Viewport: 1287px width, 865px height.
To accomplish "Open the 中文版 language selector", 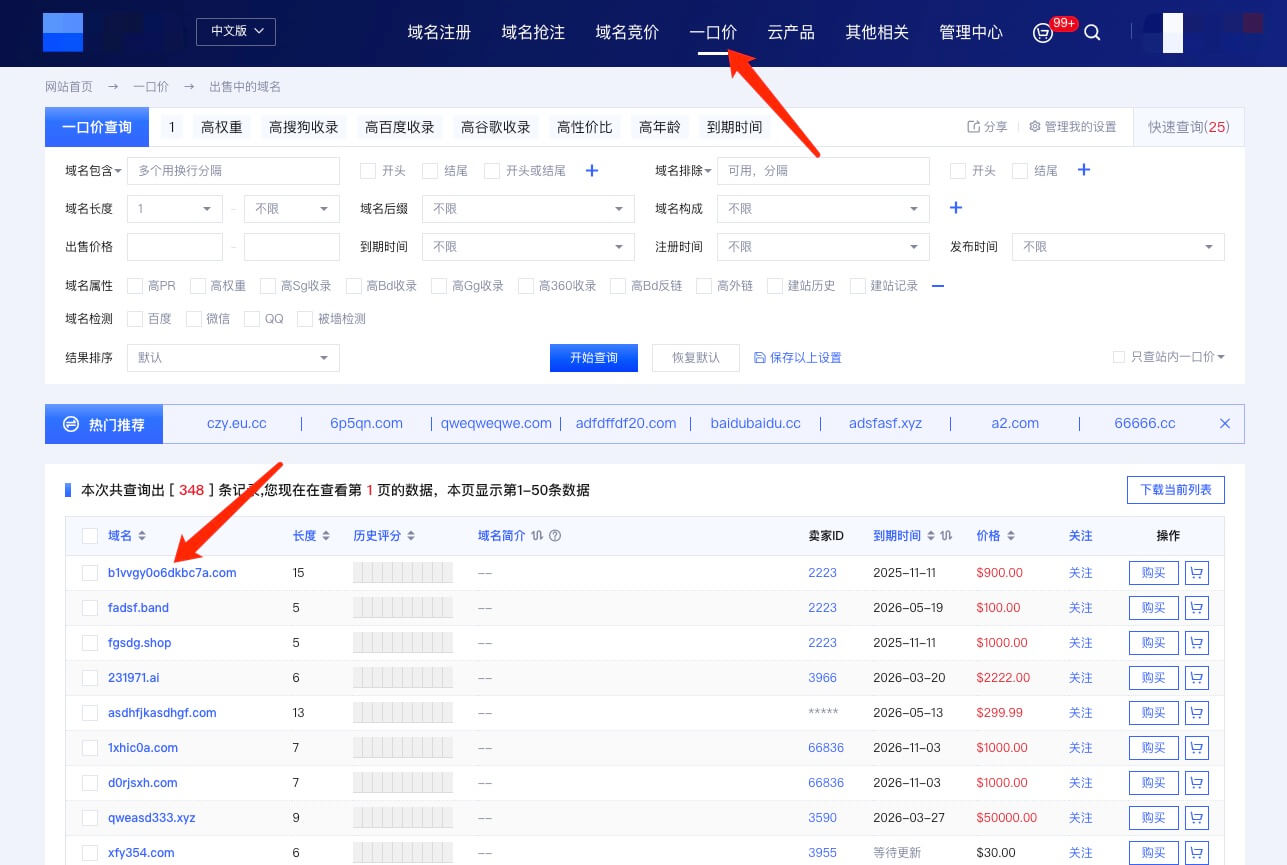I will coord(236,32).
